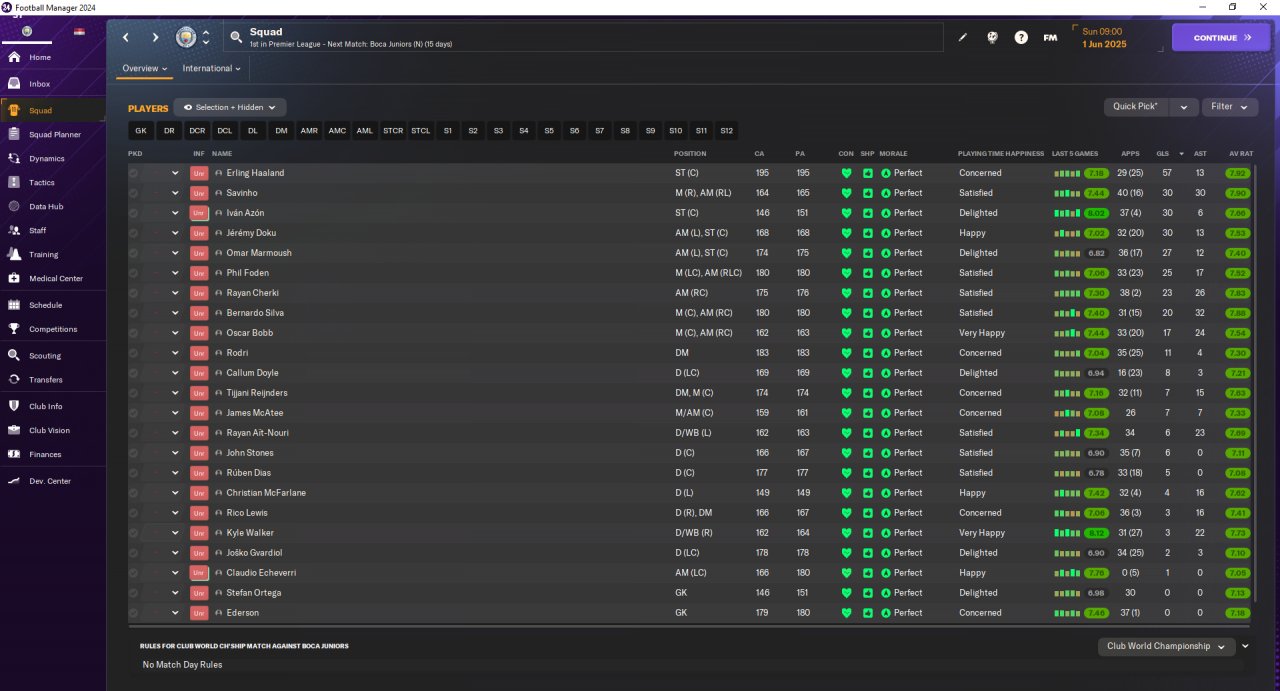Select the STCR position slot
The width and height of the screenshot is (1280, 691).
393,131
